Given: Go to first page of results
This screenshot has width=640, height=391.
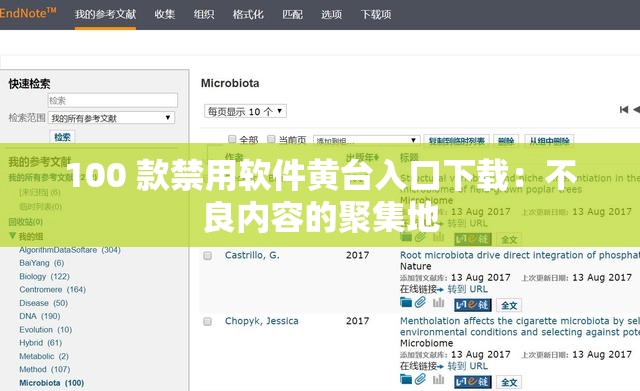Looking at the screenshot, I should click(x=623, y=109).
